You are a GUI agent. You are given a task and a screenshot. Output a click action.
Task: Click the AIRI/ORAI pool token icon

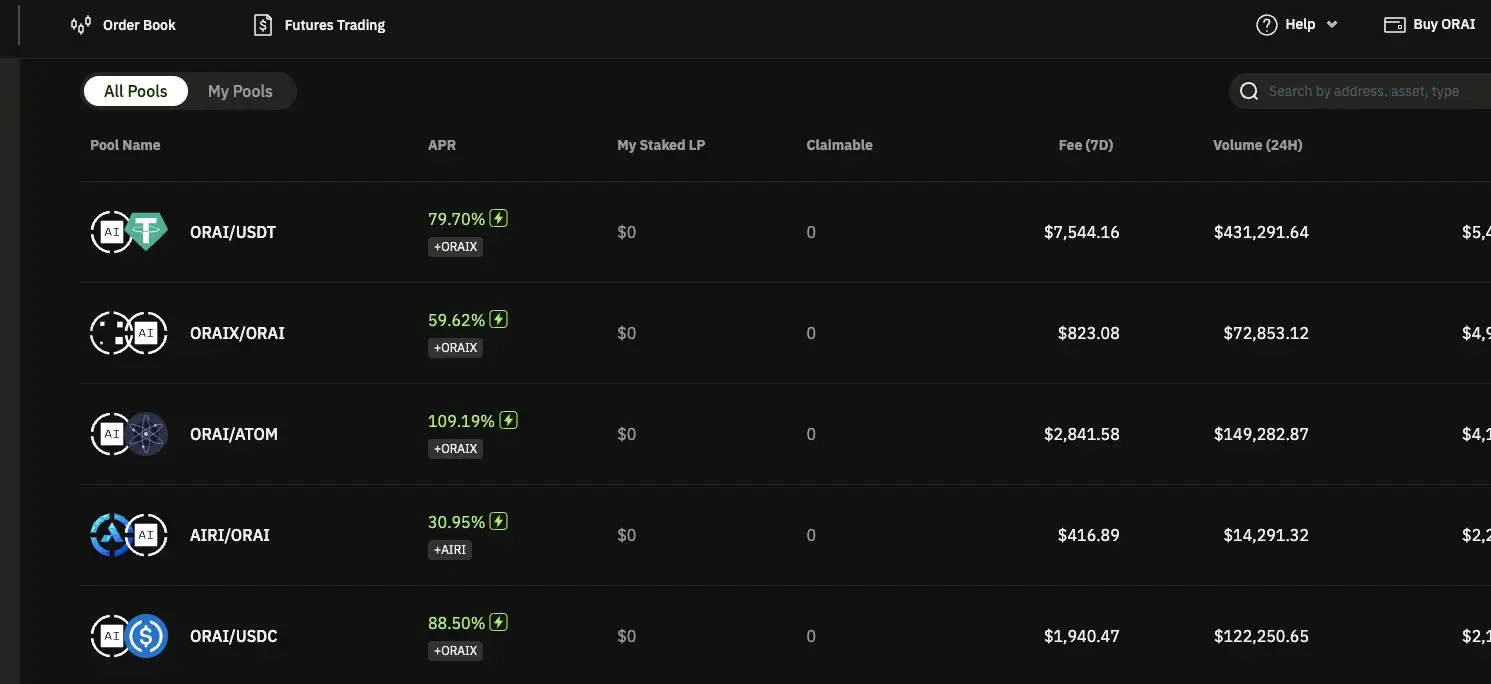coord(129,535)
